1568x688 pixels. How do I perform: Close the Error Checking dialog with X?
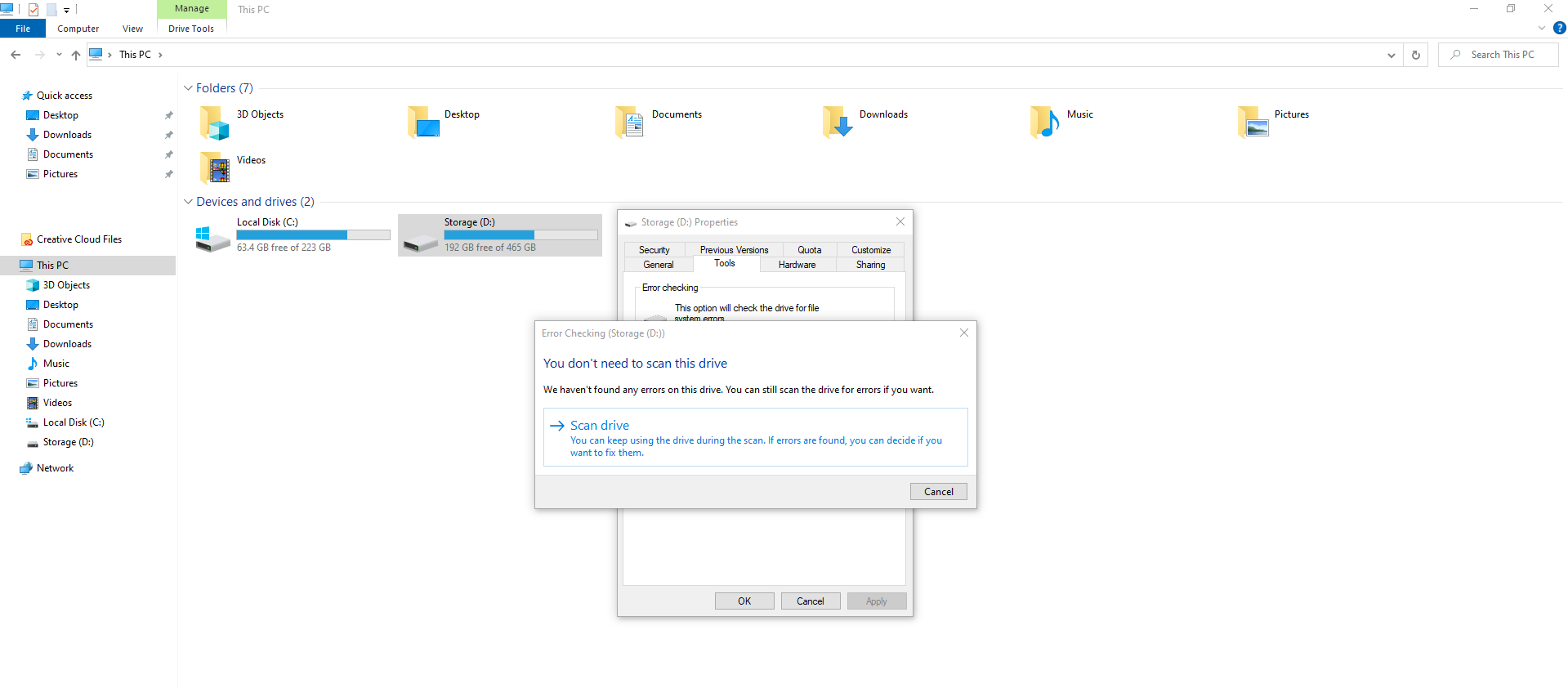click(964, 333)
